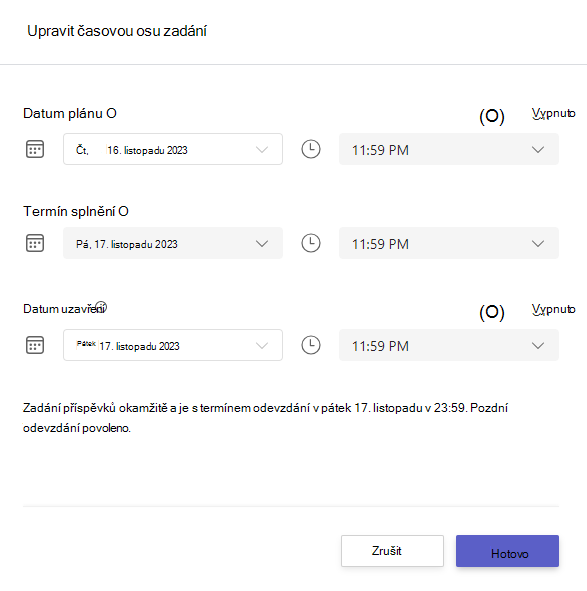The height and width of the screenshot is (591, 587).
Task: Click the Upravit časovou osu zadání title
Action: point(117,31)
